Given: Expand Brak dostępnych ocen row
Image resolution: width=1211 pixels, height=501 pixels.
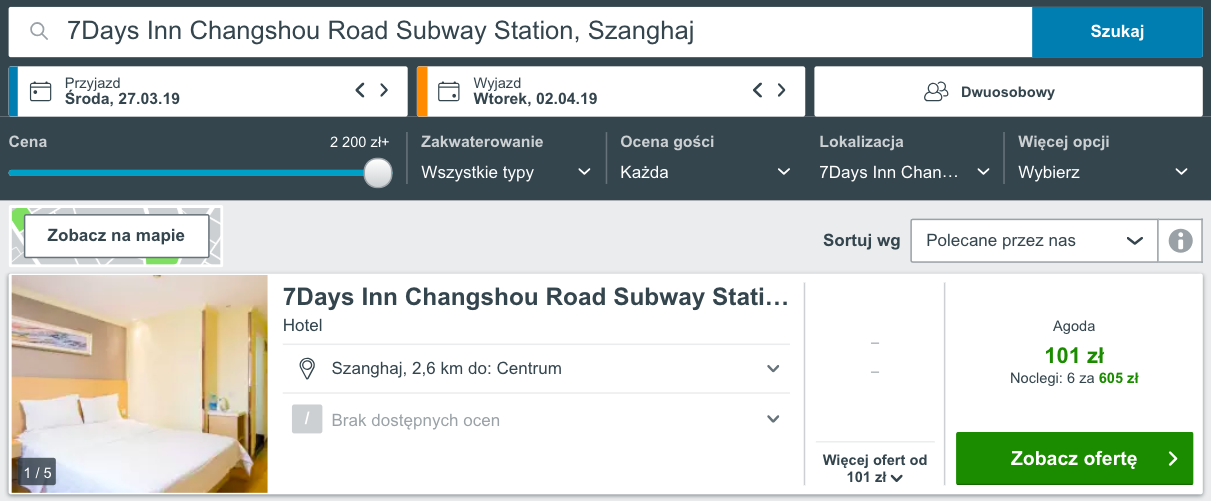Looking at the screenshot, I should pyautogui.click(x=536, y=419).
